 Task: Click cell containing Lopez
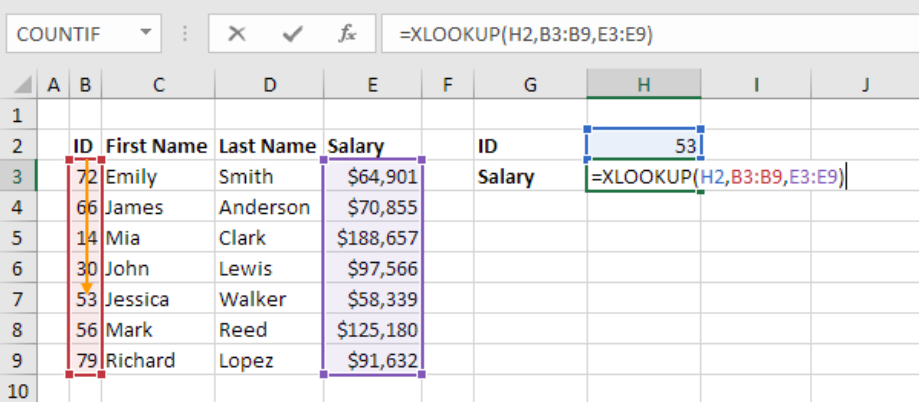click(x=269, y=360)
